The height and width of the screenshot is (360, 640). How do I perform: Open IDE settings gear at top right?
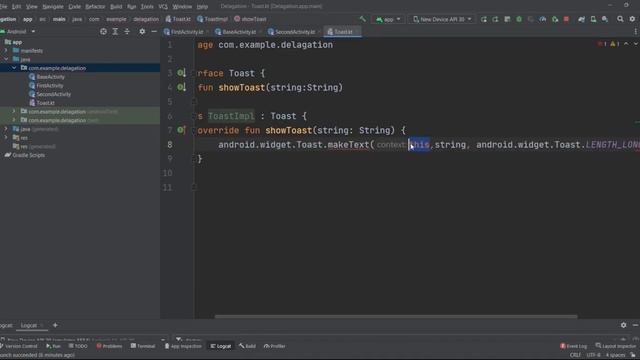pos(632,19)
